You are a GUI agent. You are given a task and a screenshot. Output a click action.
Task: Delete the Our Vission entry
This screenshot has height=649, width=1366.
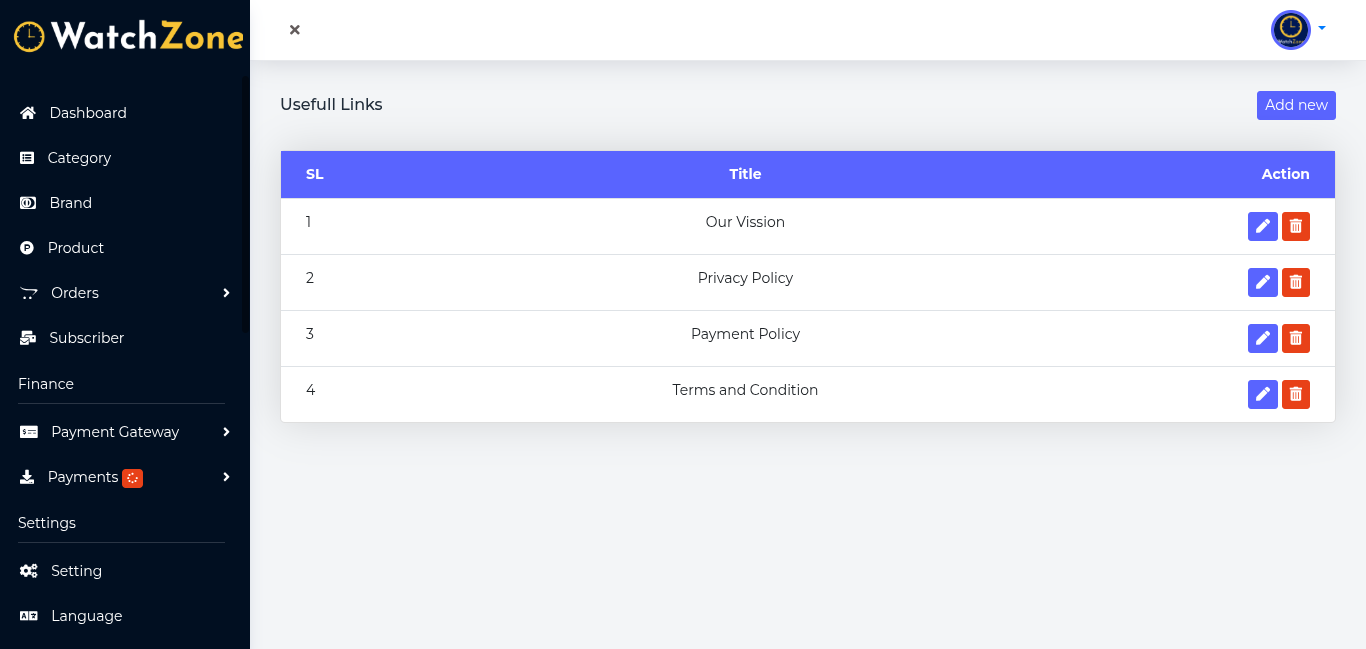(x=1296, y=227)
